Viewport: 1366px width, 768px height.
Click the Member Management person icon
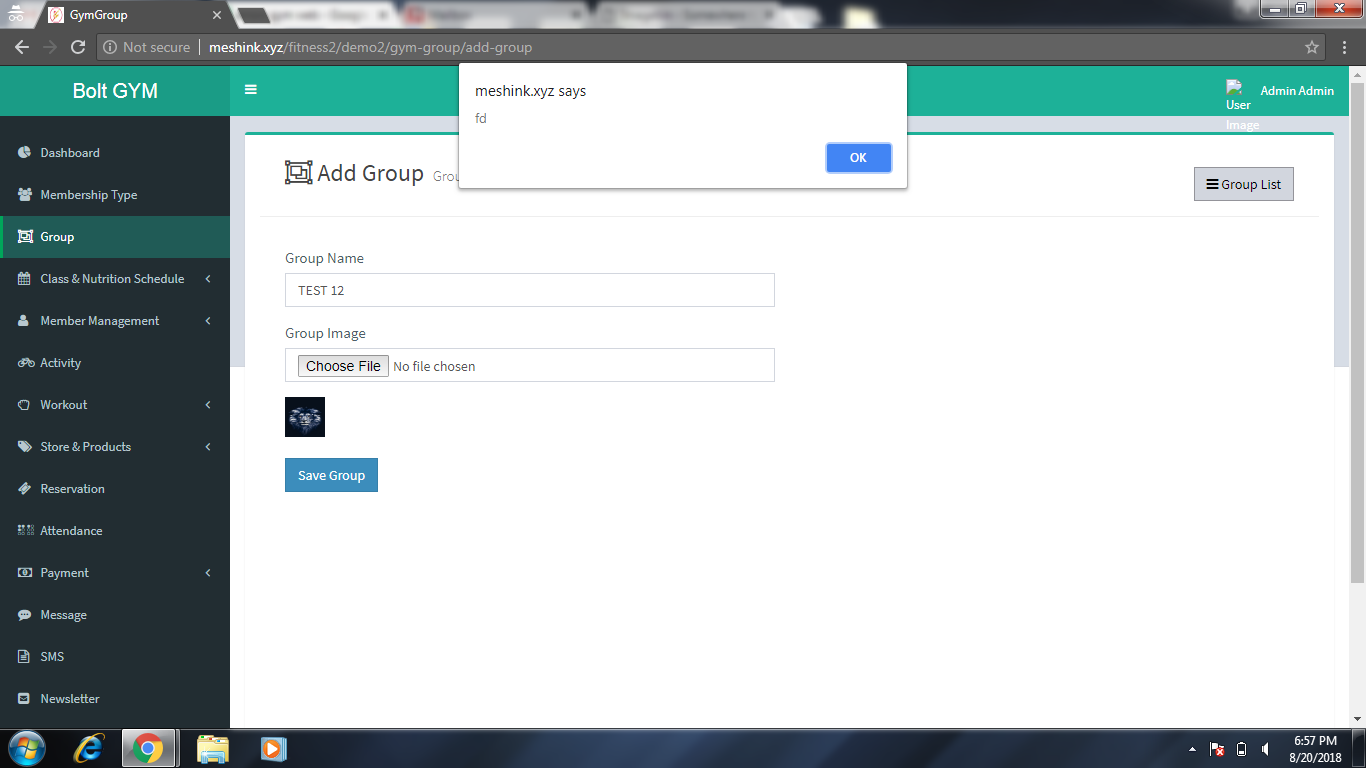tap(24, 321)
